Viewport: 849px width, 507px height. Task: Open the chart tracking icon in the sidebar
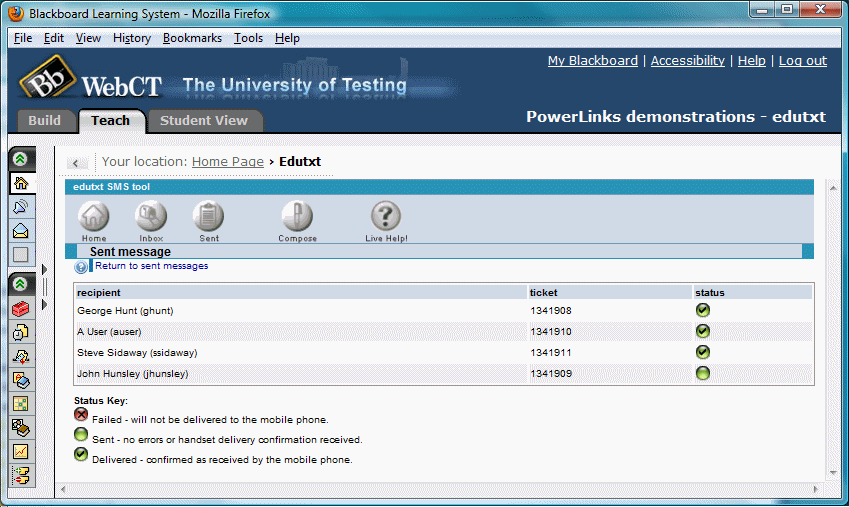pyautogui.click(x=21, y=452)
